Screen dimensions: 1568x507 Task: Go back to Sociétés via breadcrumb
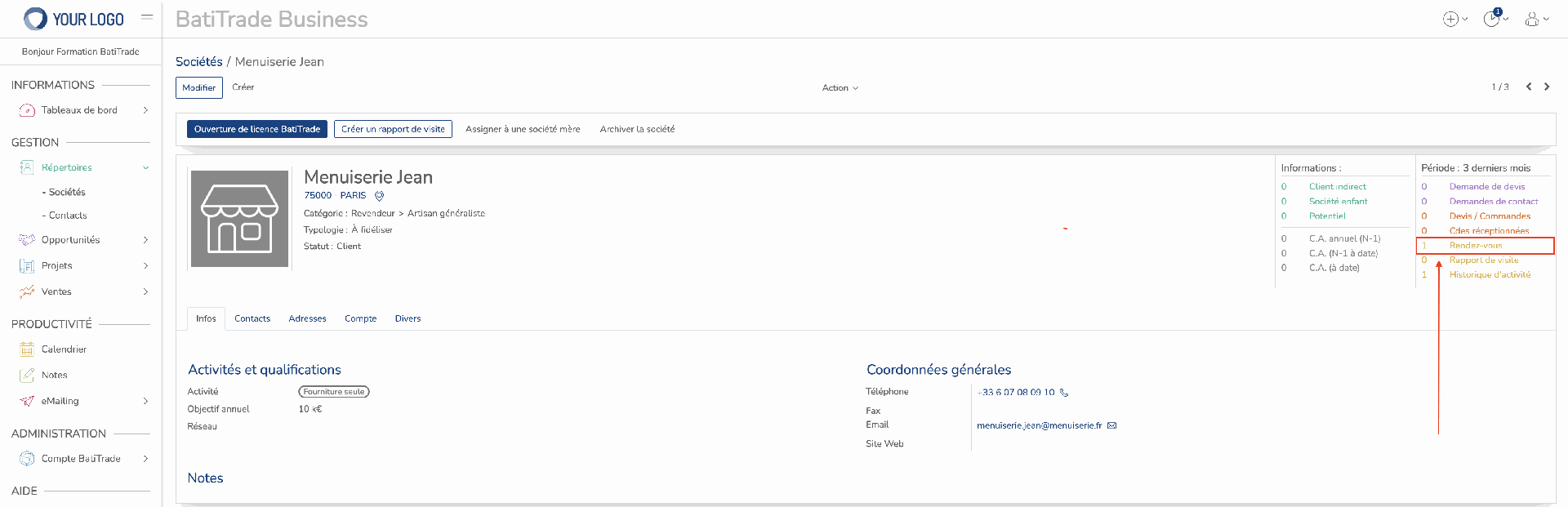coord(199,62)
